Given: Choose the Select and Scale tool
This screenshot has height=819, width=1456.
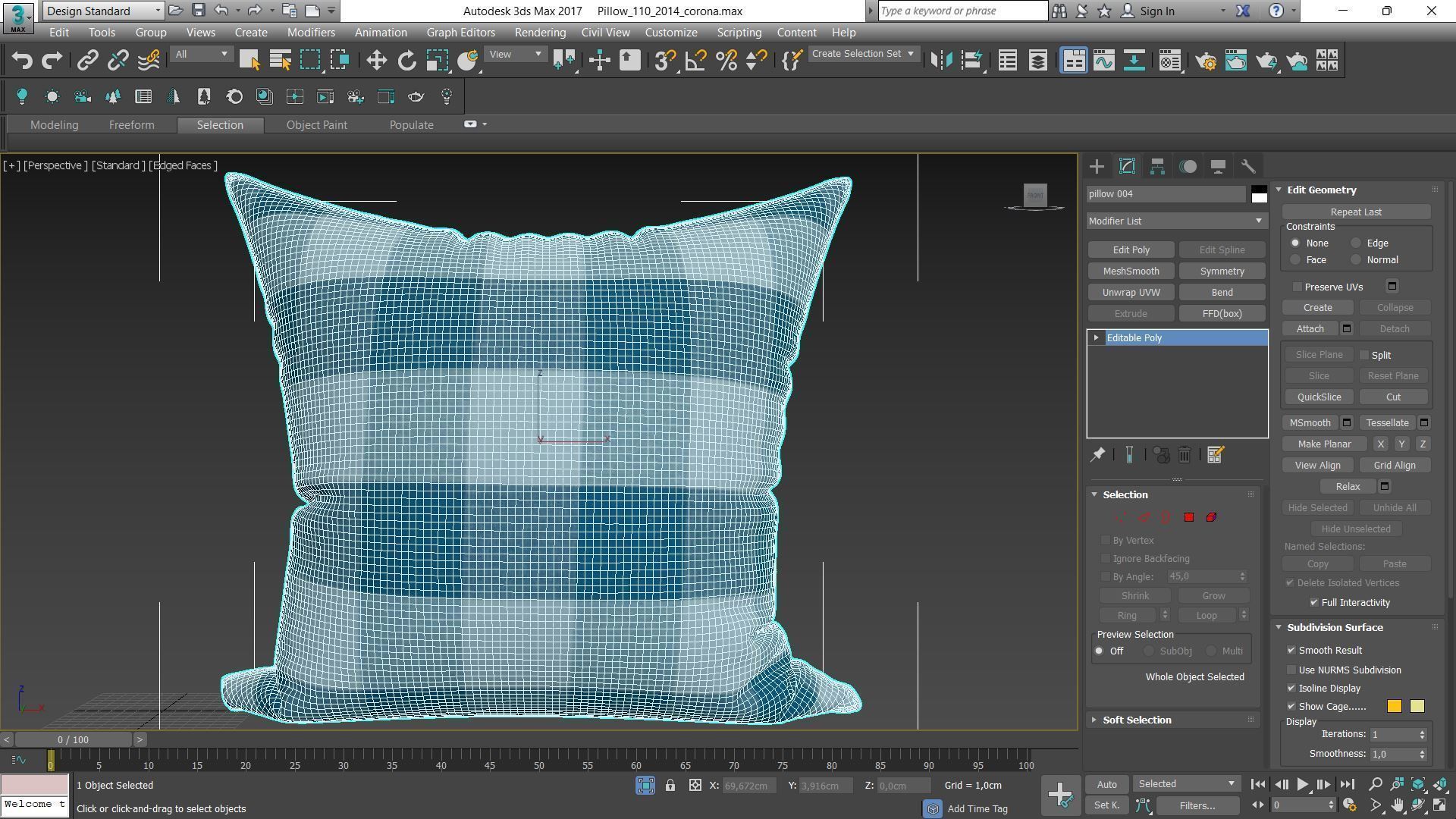Looking at the screenshot, I should tap(437, 61).
